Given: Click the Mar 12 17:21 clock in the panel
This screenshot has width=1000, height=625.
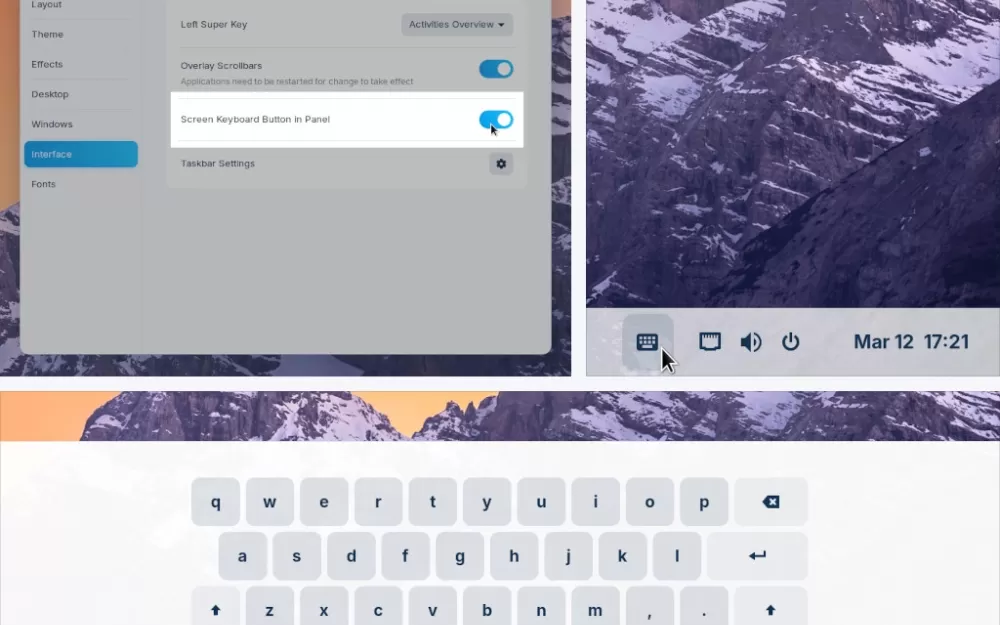Looking at the screenshot, I should pos(911,342).
